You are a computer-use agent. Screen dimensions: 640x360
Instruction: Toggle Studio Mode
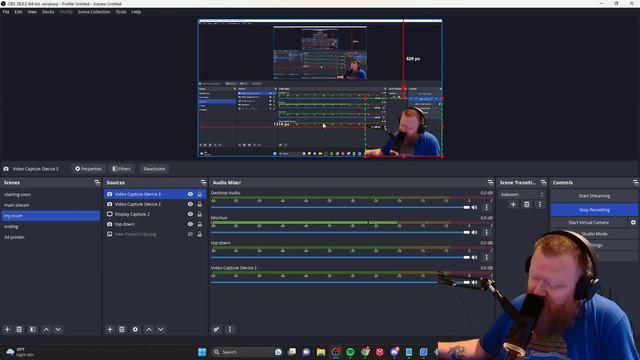(x=594, y=234)
